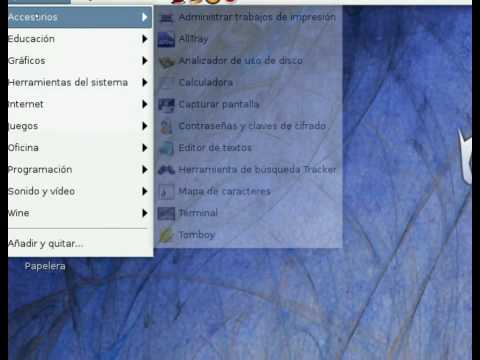Click the Tracker search tool binoculars icon

166,170
